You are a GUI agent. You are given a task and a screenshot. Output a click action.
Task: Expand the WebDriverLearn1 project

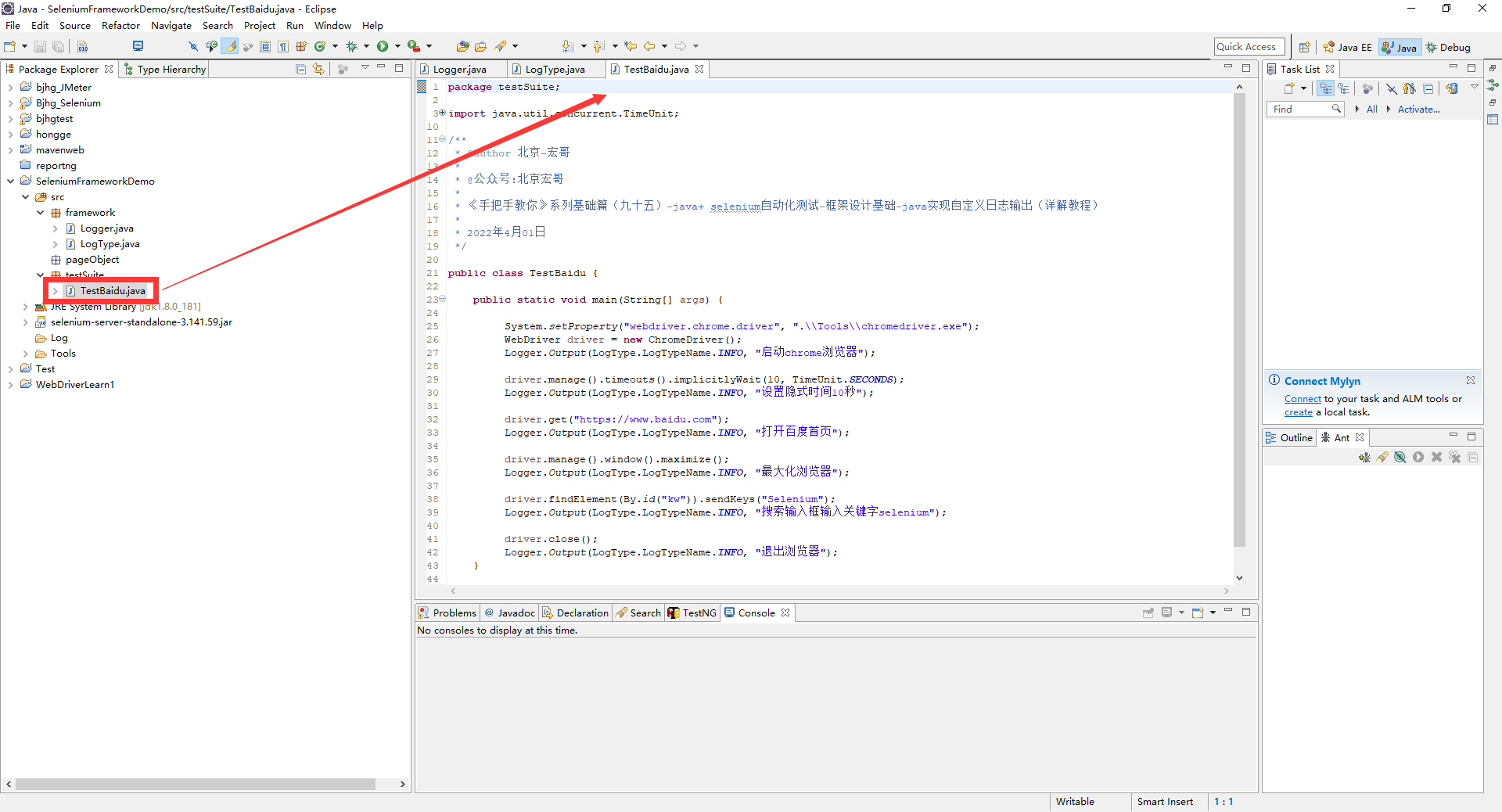(10, 385)
